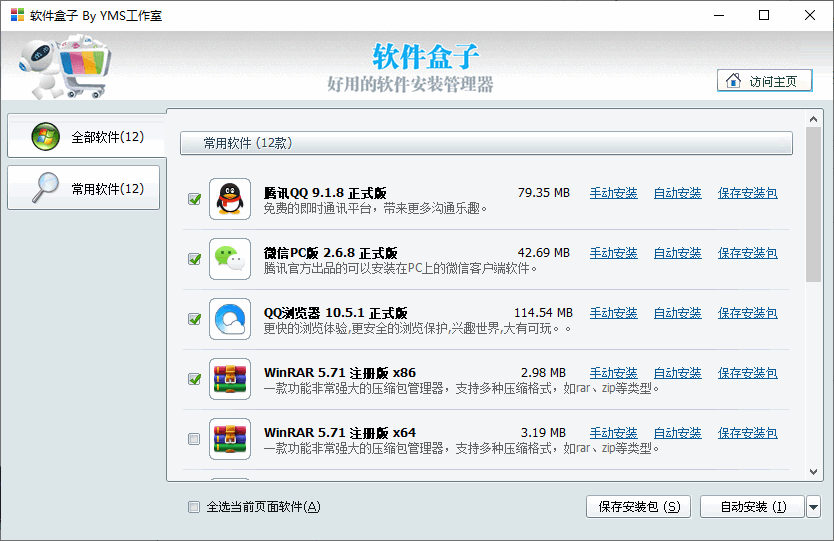Click the 114.54 MB size value
This screenshot has height=541, width=834.
(x=543, y=313)
